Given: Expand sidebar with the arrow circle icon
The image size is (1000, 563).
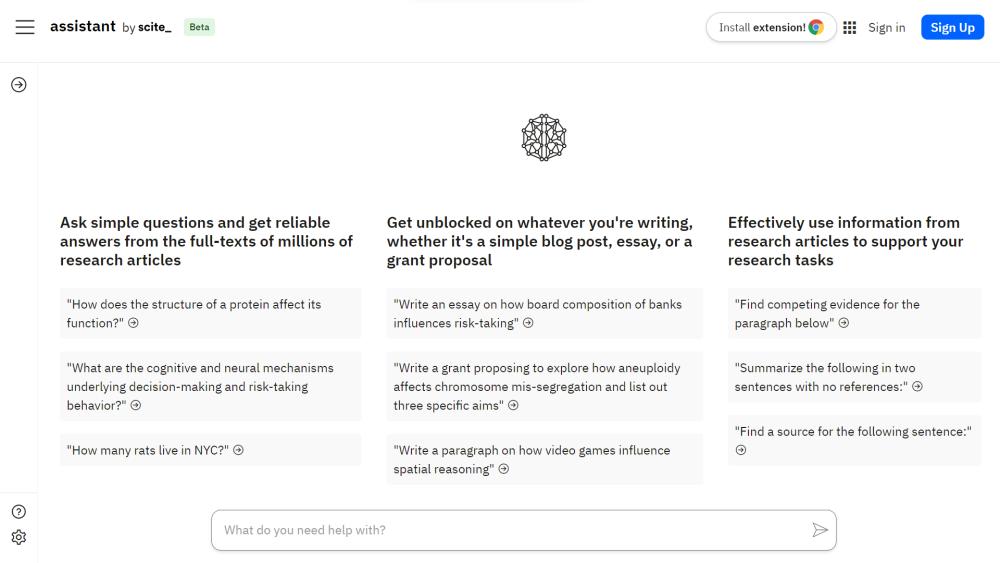Looking at the screenshot, I should coord(18,85).
